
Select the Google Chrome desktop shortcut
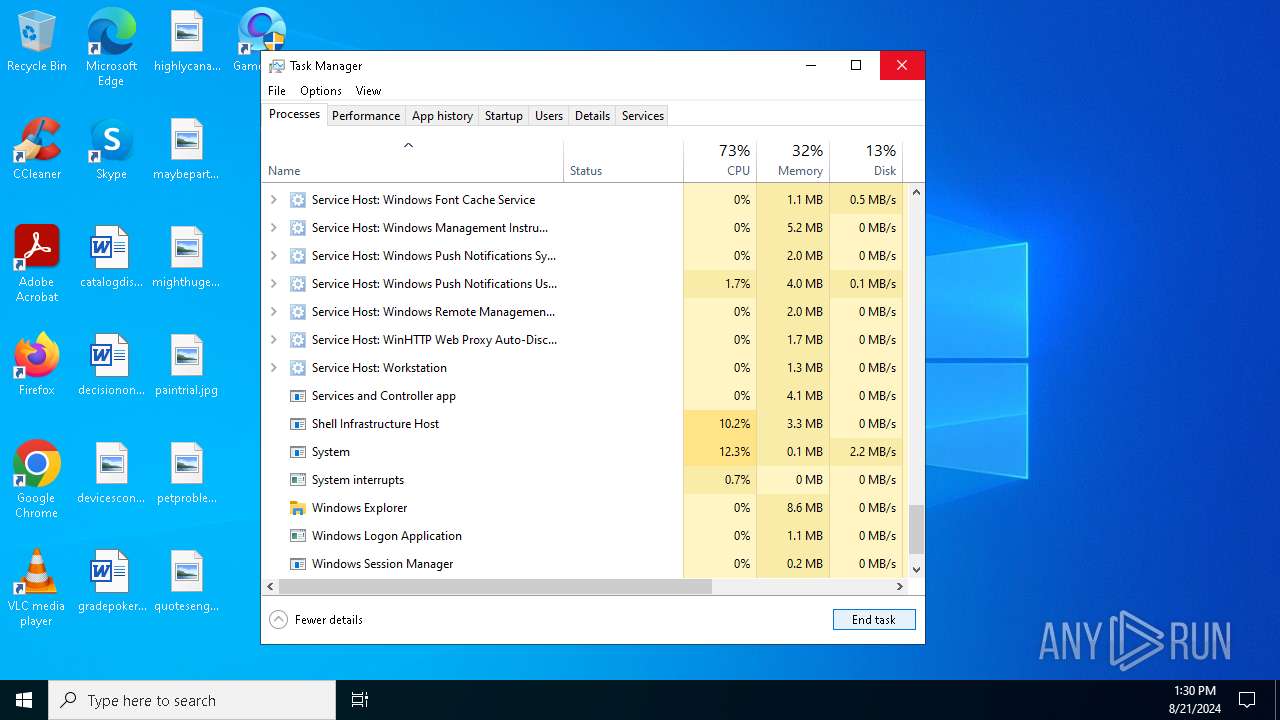point(37,479)
